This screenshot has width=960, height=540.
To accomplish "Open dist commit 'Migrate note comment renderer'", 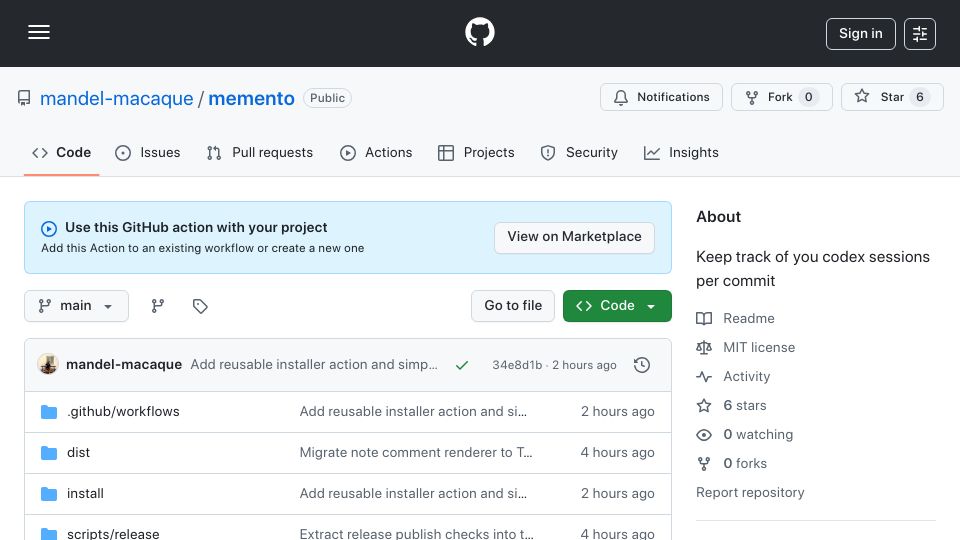I will [416, 452].
